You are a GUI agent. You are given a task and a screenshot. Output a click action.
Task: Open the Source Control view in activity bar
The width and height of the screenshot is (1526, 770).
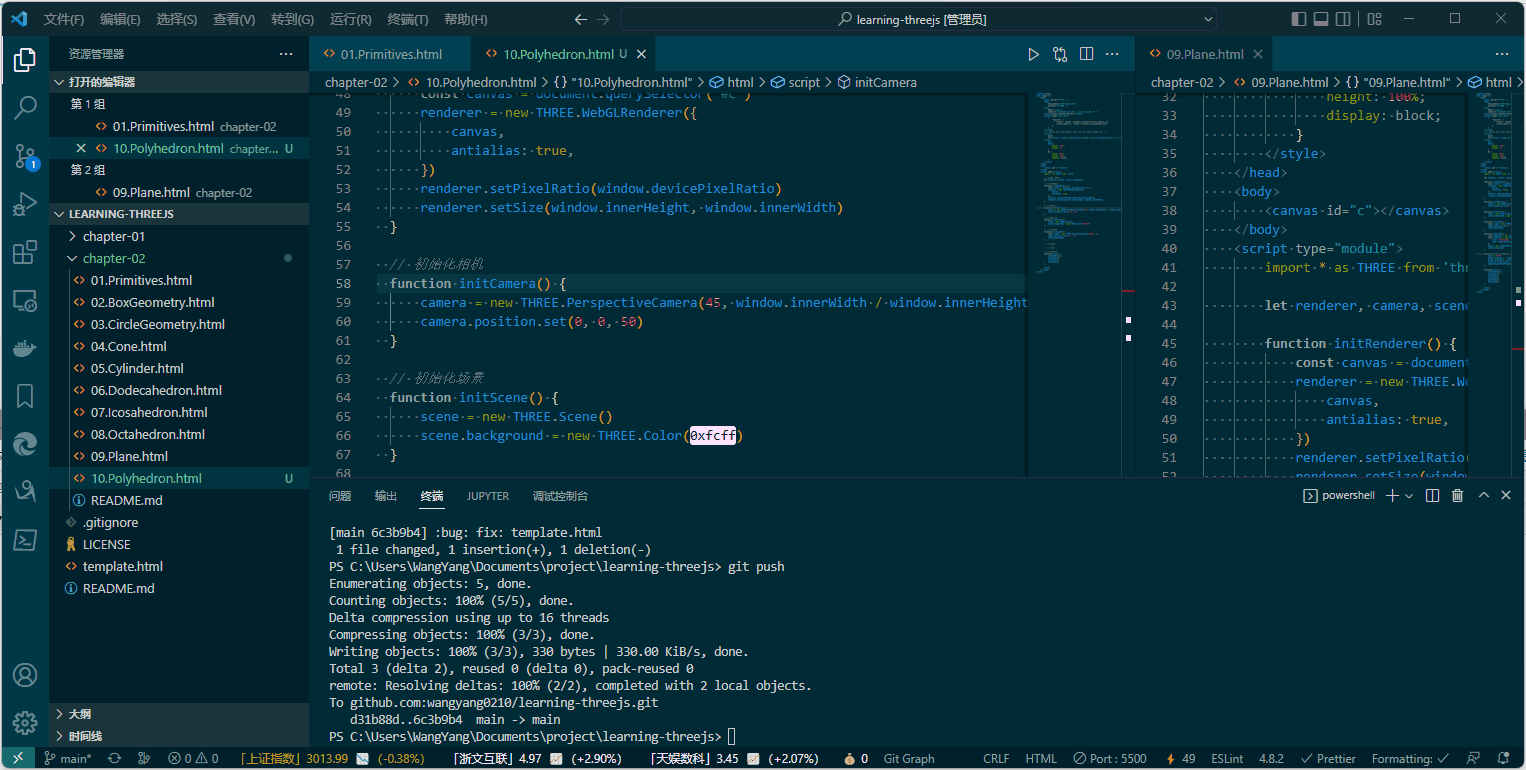(x=25, y=155)
